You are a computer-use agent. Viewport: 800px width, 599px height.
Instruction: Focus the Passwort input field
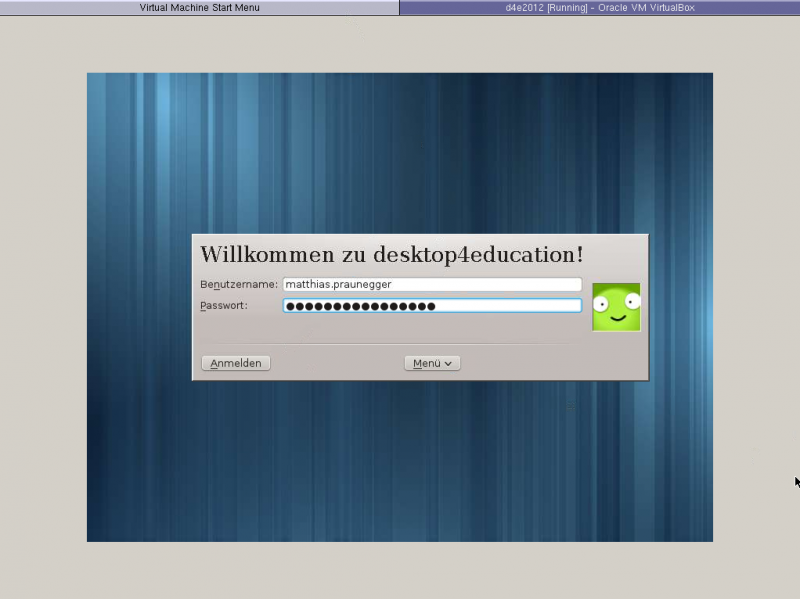coord(432,306)
